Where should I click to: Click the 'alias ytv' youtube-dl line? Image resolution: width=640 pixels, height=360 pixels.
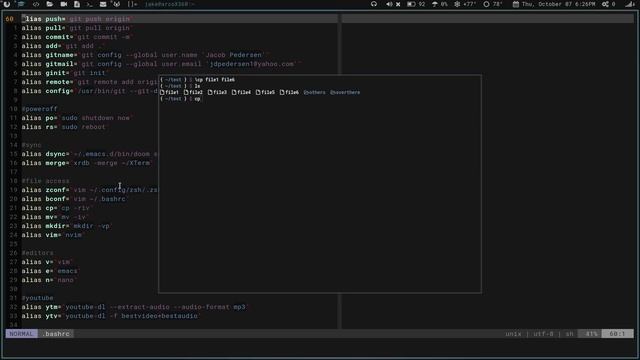coord(111,316)
